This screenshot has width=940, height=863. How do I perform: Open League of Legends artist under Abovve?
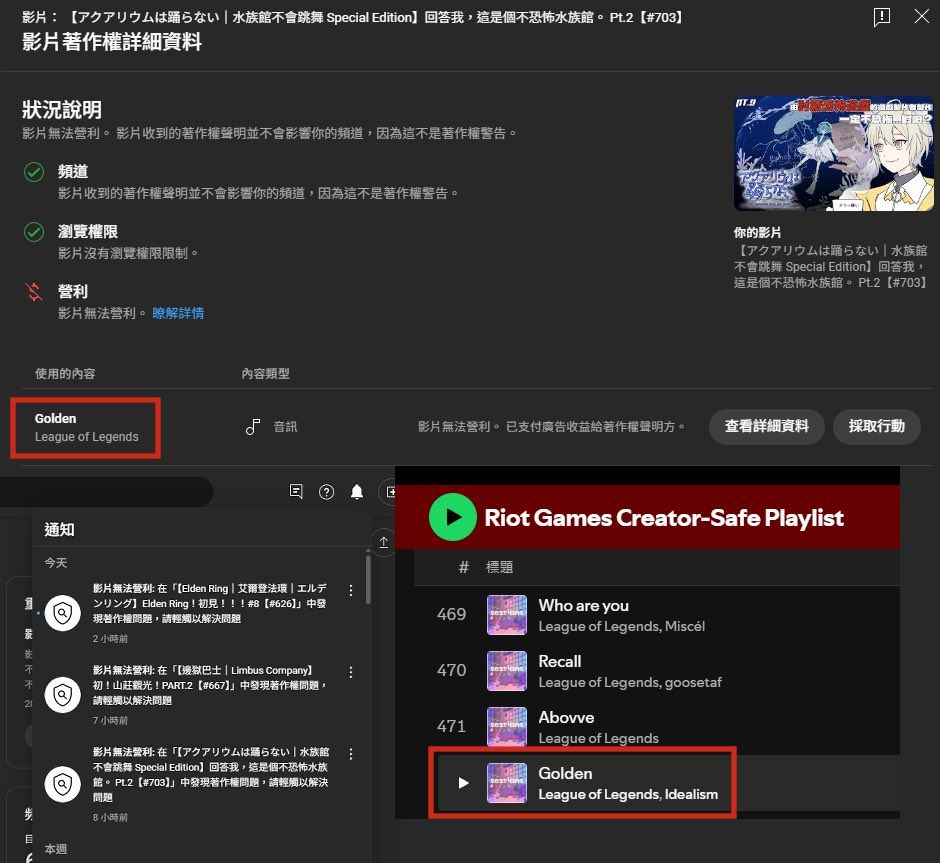pyautogui.click(x=598, y=738)
